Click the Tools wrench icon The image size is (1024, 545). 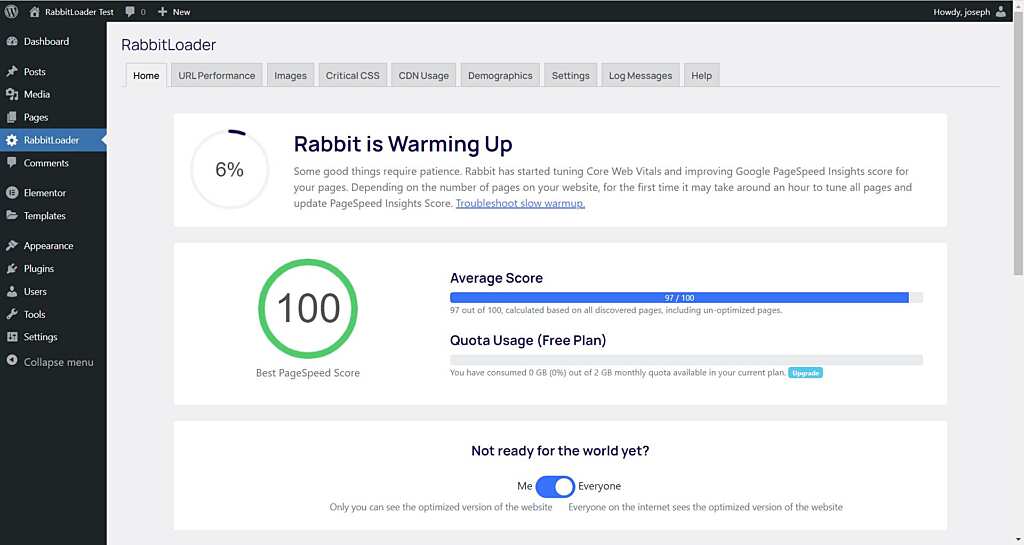(x=12, y=314)
